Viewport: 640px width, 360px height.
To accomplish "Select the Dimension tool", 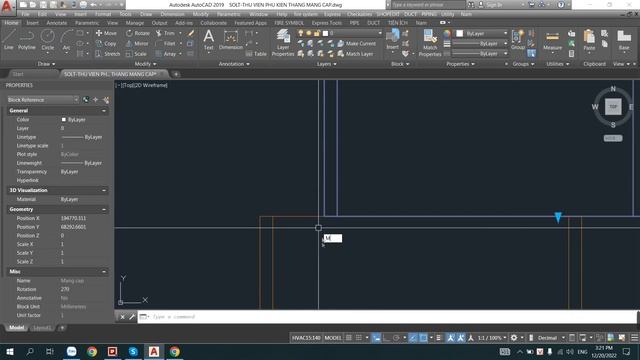I will (x=231, y=40).
